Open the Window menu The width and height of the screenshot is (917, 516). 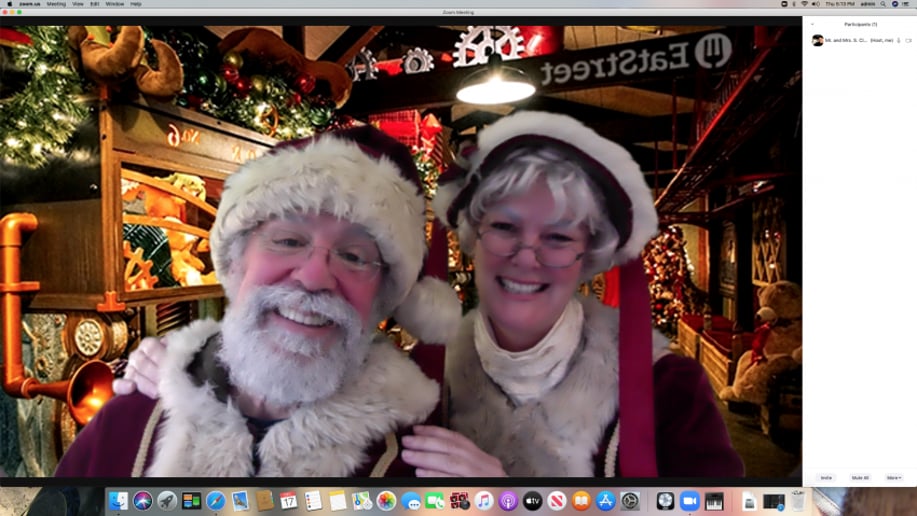[x=115, y=4]
